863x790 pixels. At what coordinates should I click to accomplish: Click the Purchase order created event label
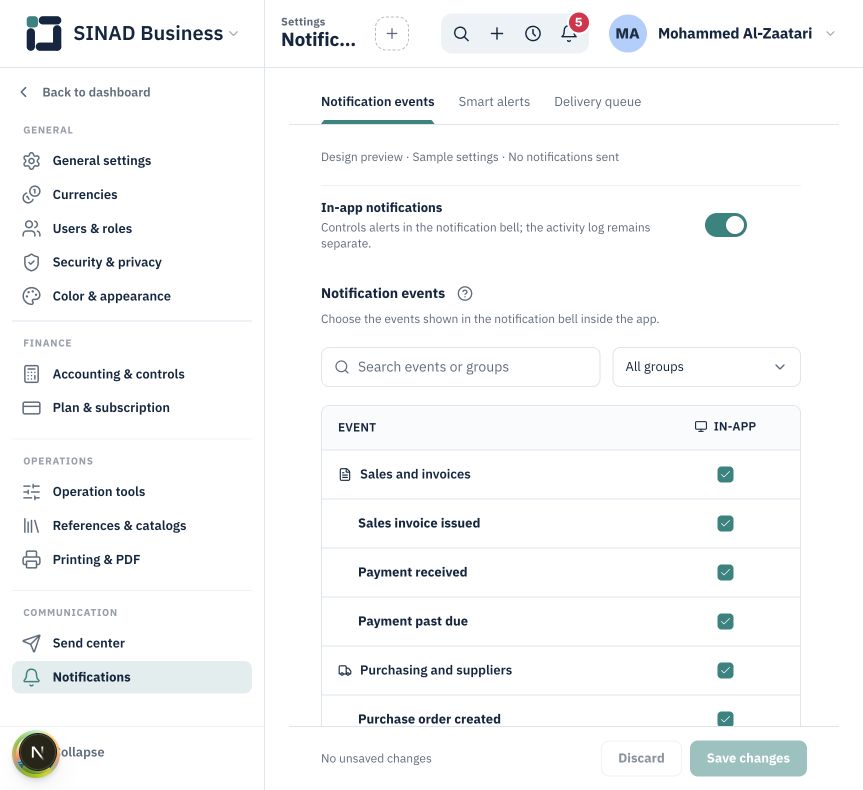(429, 719)
